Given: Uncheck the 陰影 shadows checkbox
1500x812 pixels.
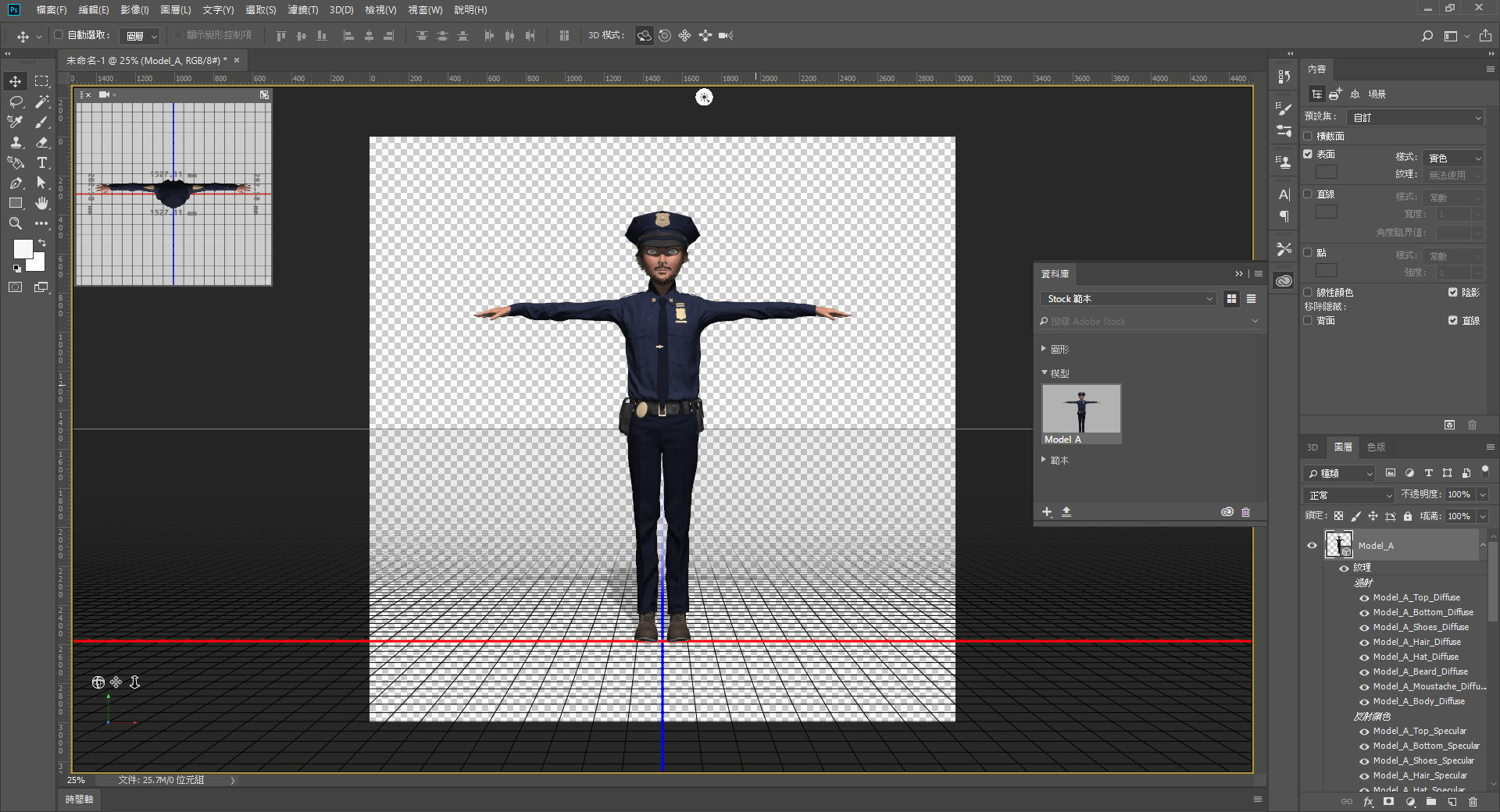Looking at the screenshot, I should click(x=1453, y=292).
